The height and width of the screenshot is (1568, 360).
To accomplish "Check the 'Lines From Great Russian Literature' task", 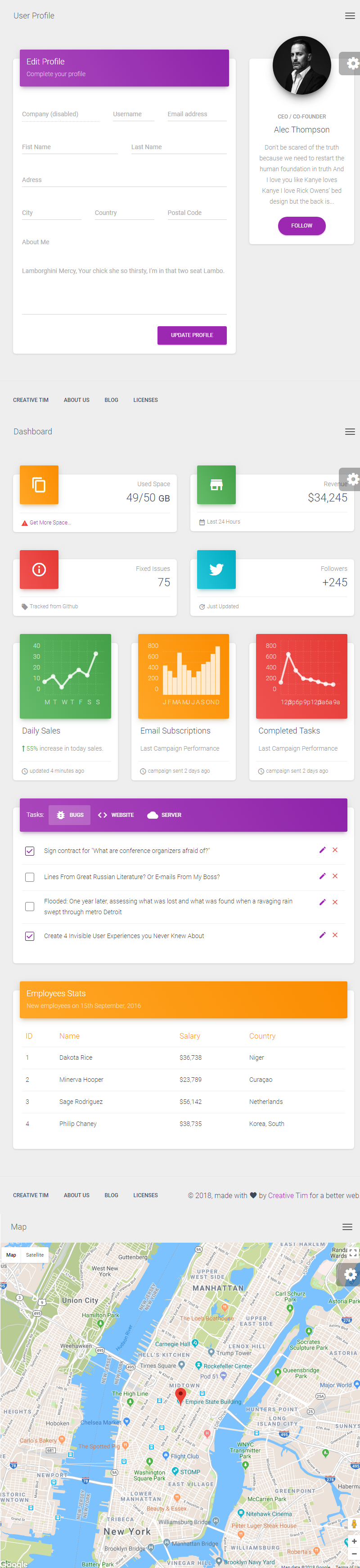I will tap(30, 877).
